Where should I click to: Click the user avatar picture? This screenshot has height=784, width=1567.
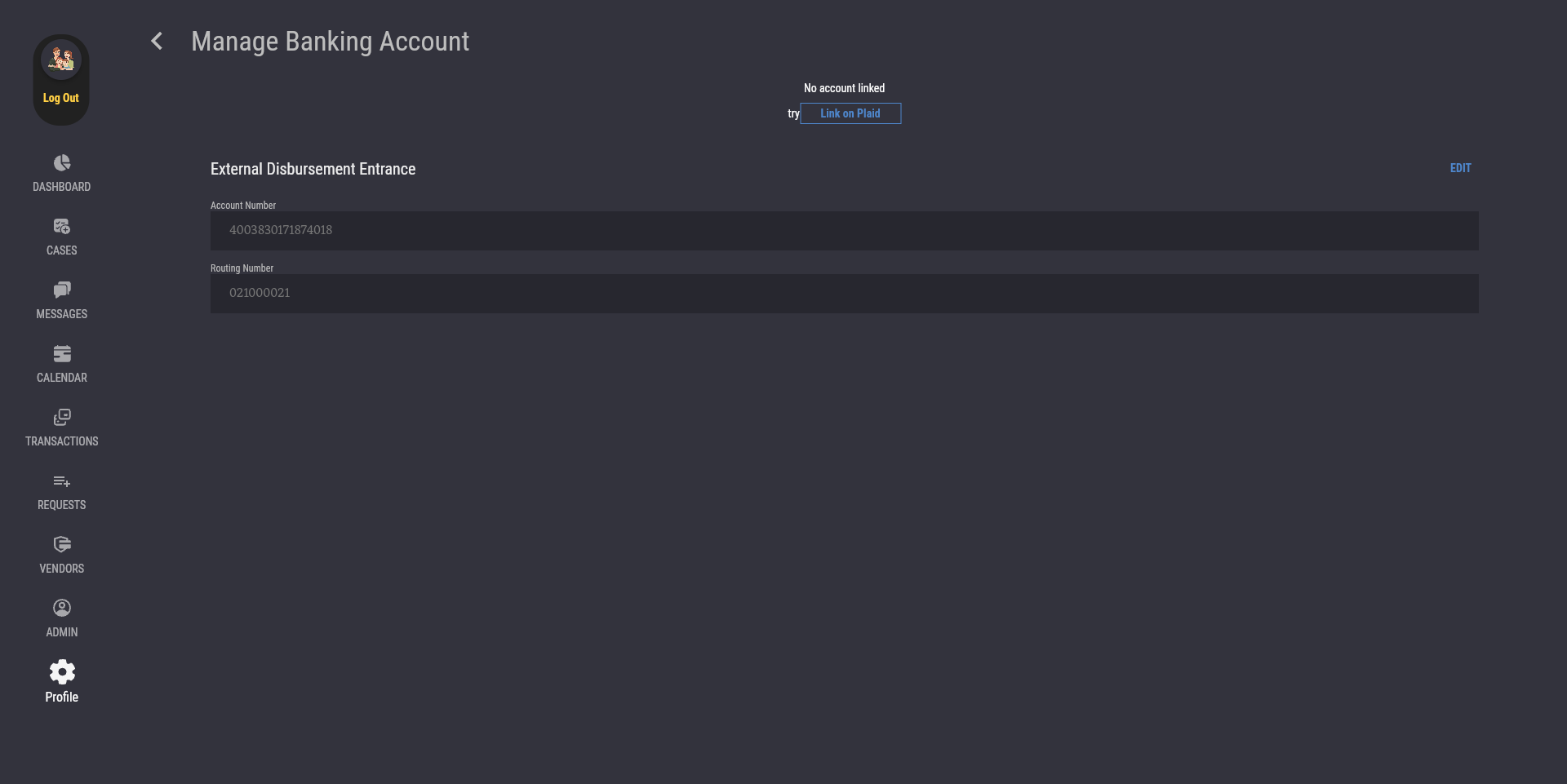[x=61, y=60]
